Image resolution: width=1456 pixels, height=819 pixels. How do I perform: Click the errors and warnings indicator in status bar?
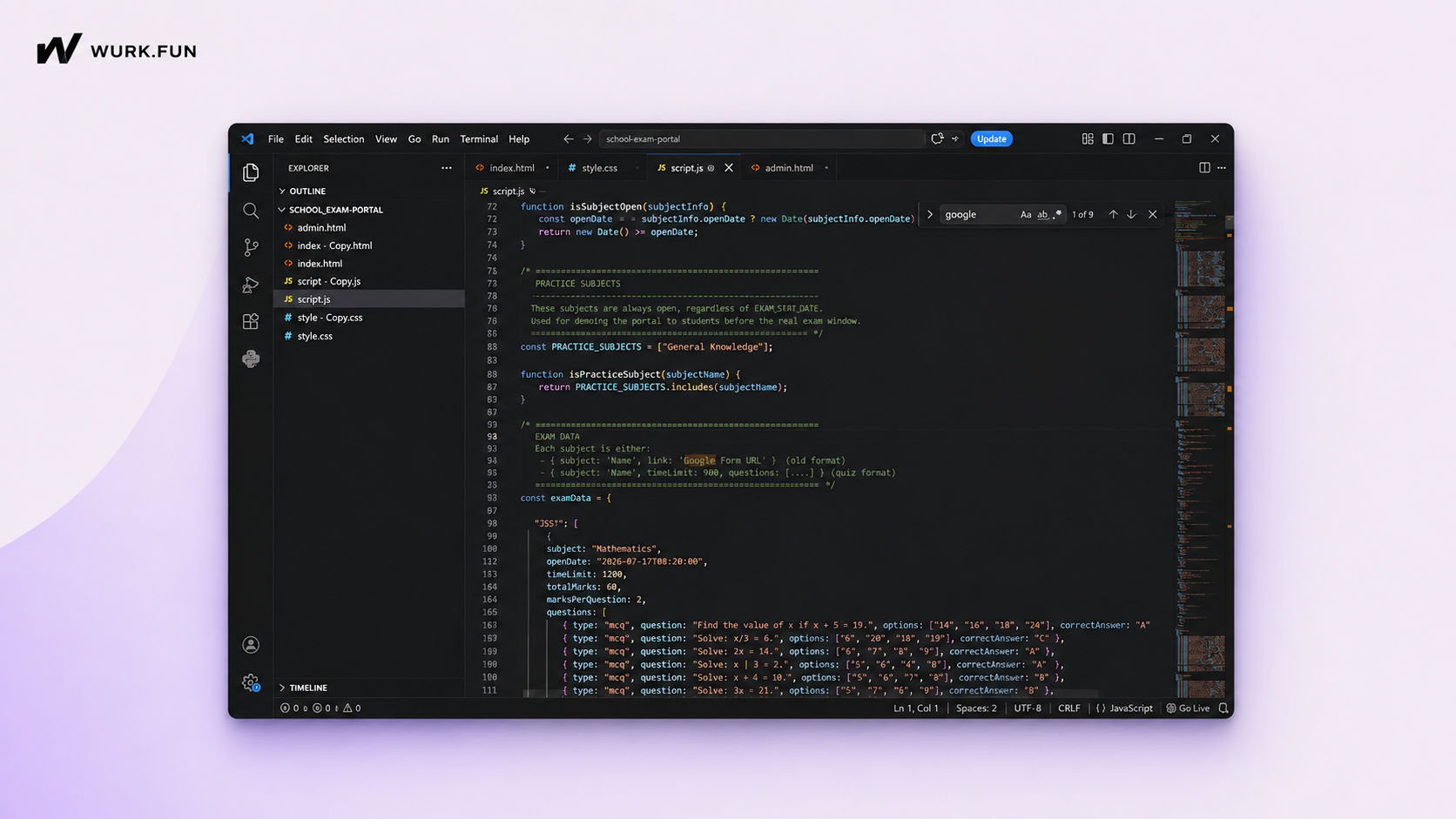320,708
